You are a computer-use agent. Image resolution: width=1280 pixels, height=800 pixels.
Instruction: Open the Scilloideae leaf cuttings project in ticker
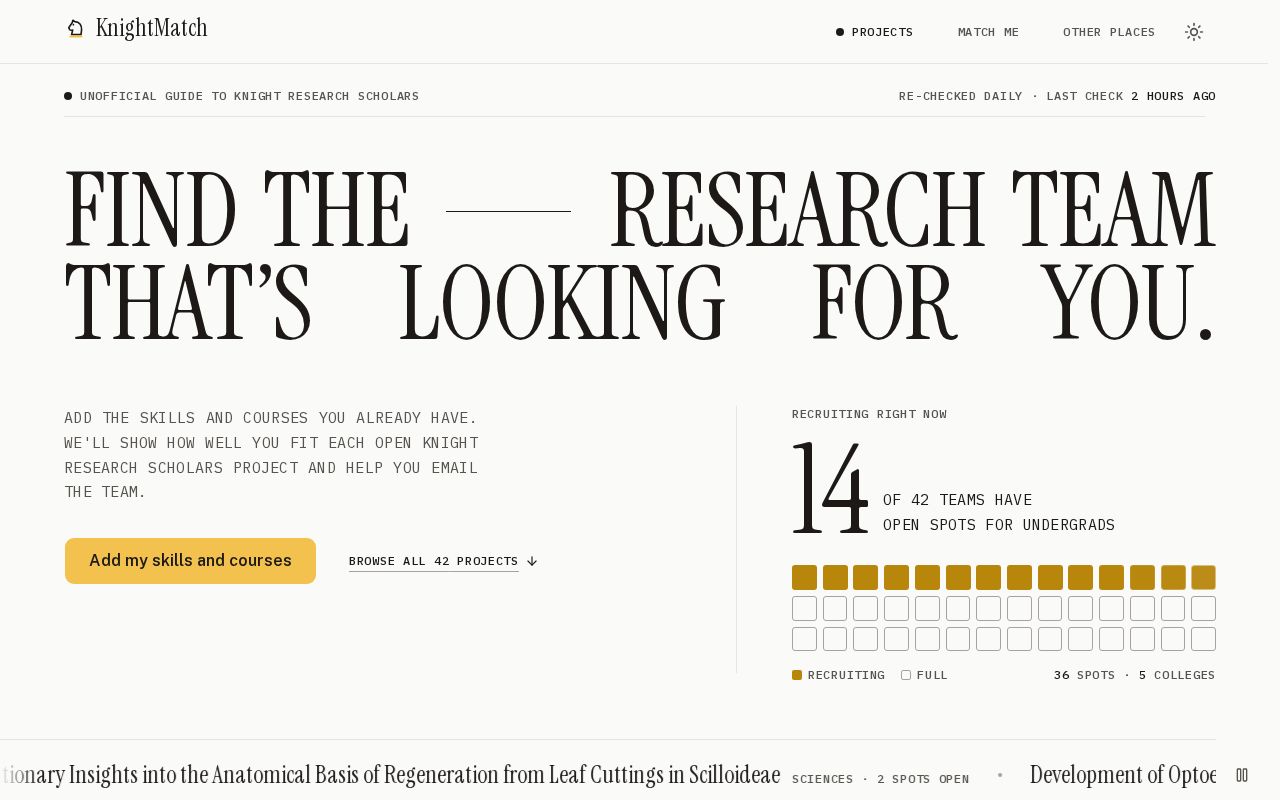coord(390,775)
